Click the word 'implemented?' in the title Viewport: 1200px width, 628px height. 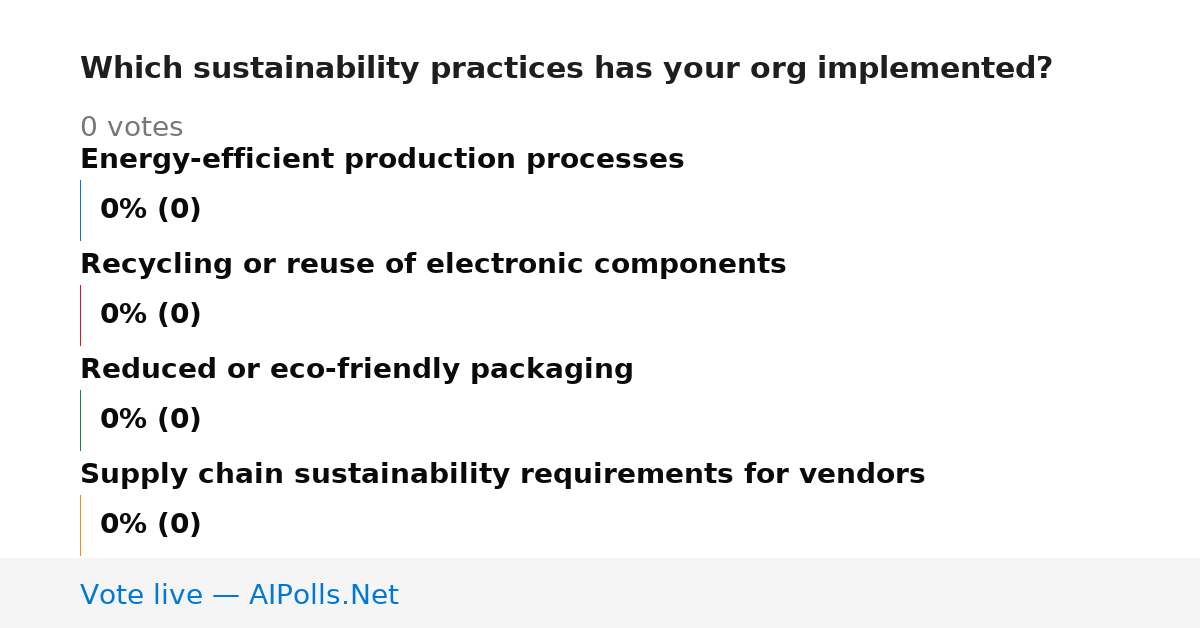tap(935, 69)
